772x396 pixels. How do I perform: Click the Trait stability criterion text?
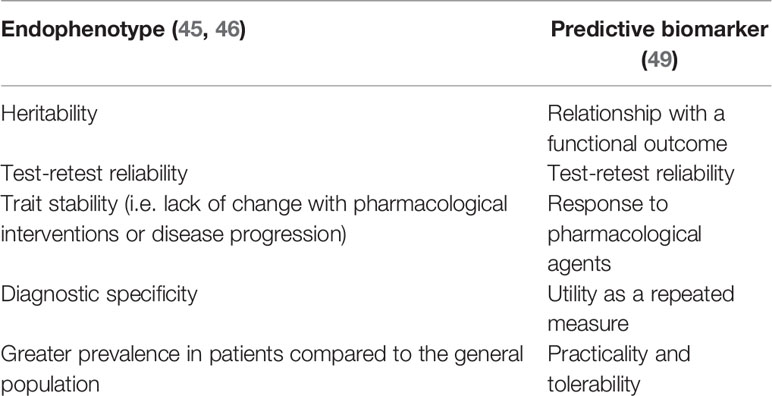pos(254,219)
